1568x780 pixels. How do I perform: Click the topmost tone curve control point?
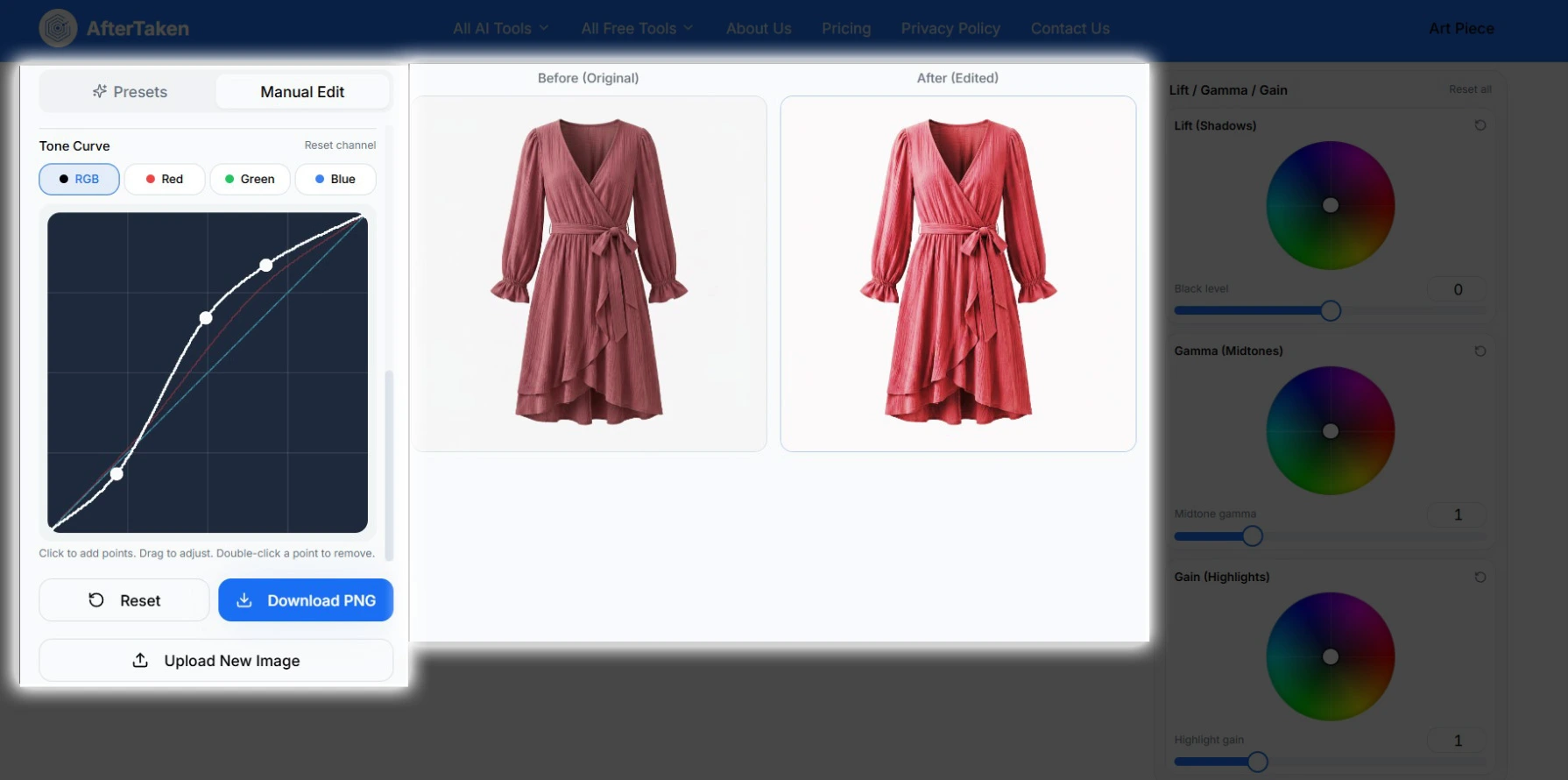click(266, 265)
